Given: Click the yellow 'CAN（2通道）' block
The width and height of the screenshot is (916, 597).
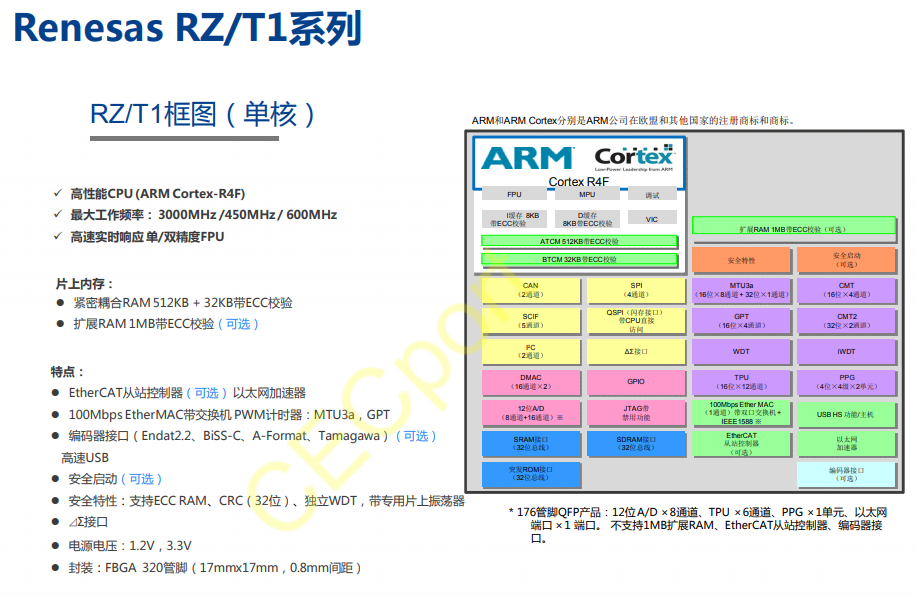Looking at the screenshot, I should 530,290.
